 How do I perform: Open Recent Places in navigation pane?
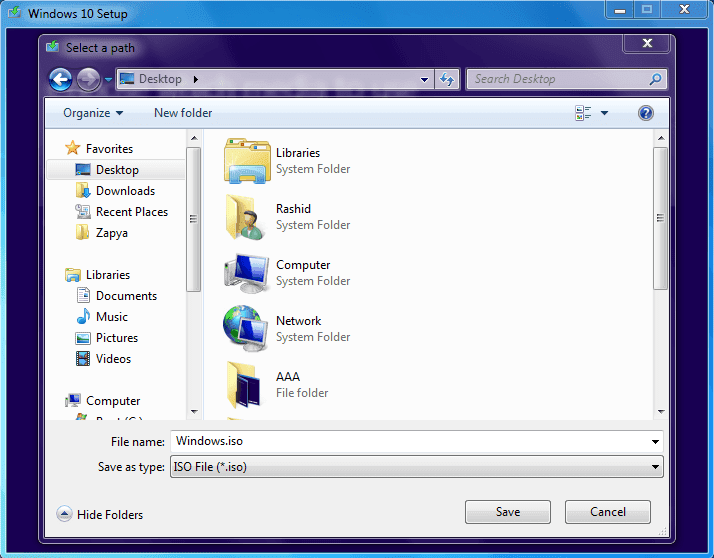(132, 211)
